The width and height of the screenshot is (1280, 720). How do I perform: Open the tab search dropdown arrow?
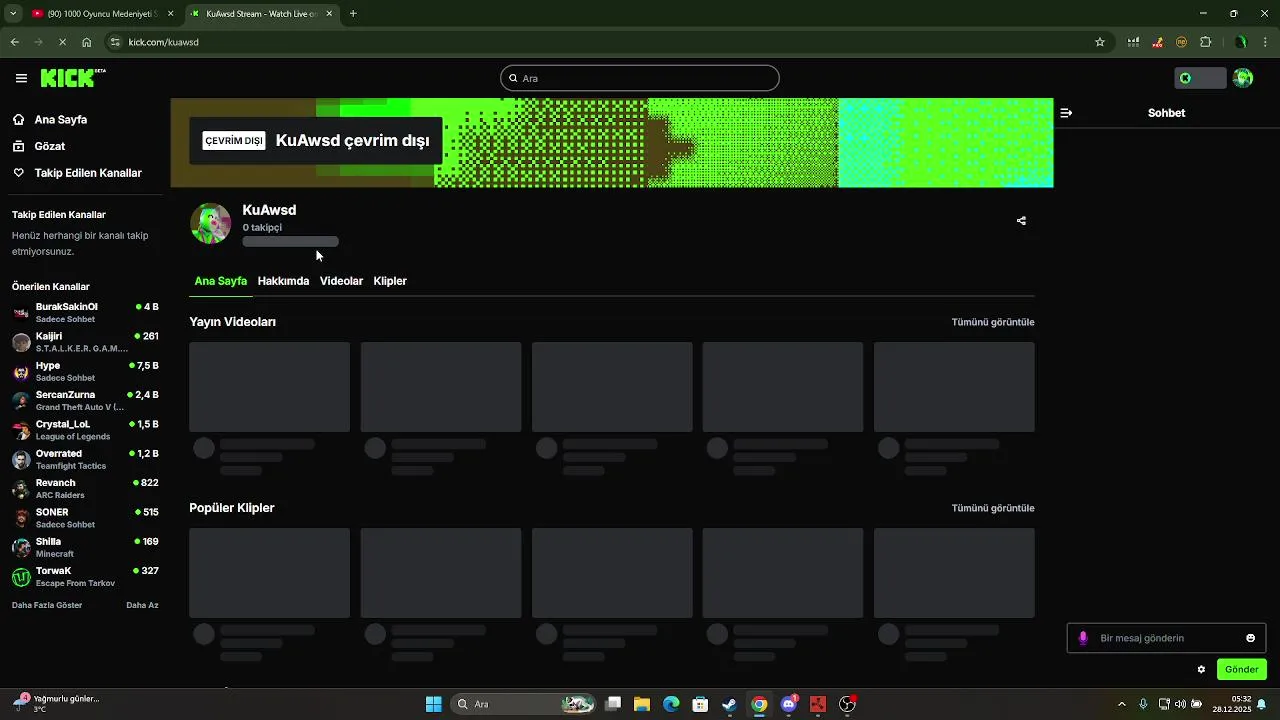(x=13, y=14)
